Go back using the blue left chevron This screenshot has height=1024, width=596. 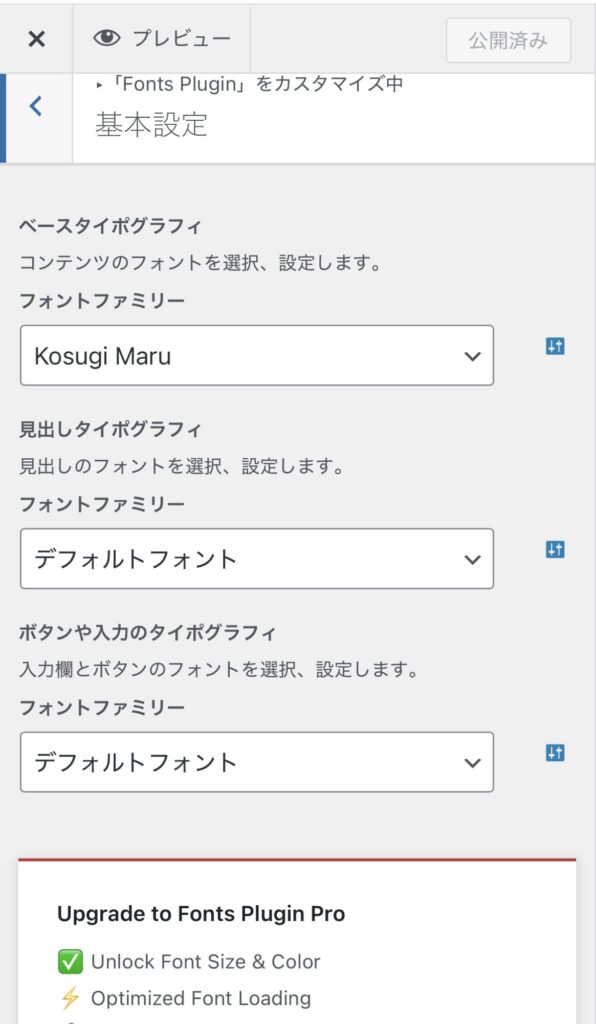36,106
